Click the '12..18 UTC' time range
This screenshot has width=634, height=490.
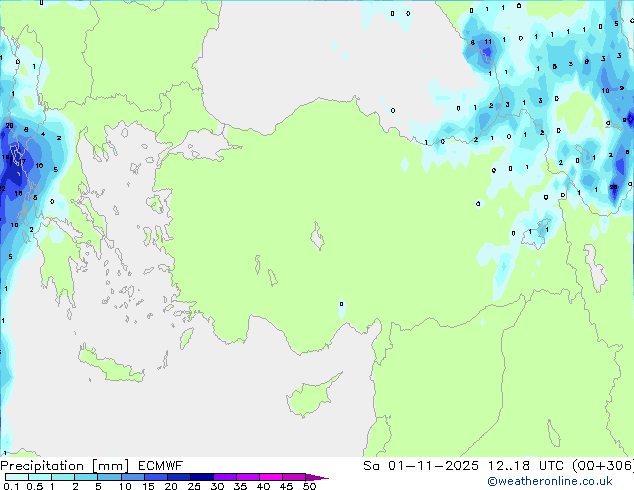(525, 466)
